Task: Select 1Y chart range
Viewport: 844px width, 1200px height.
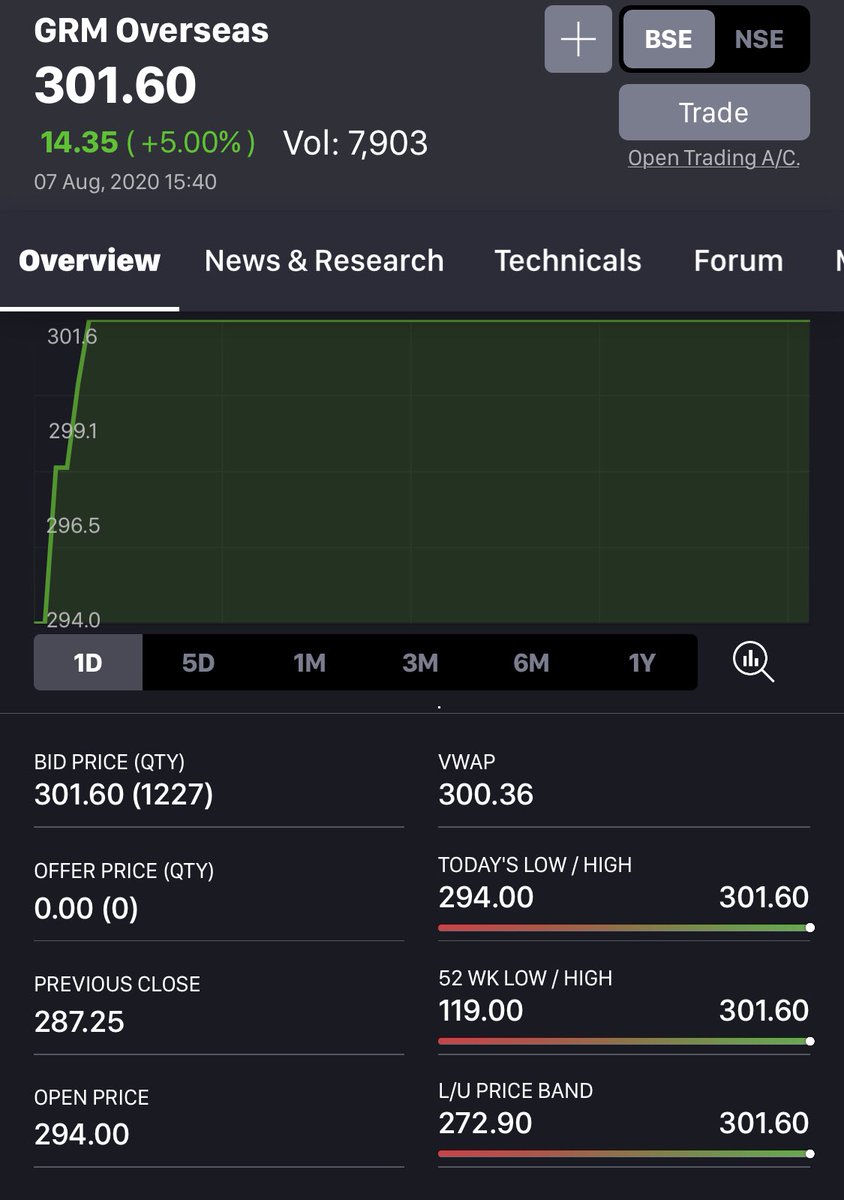Action: point(642,663)
